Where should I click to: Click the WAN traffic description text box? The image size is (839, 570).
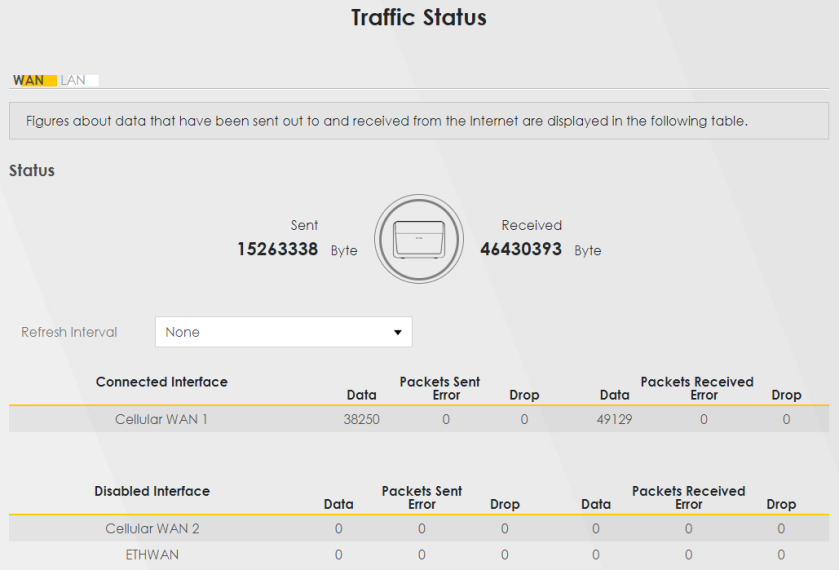point(419,120)
